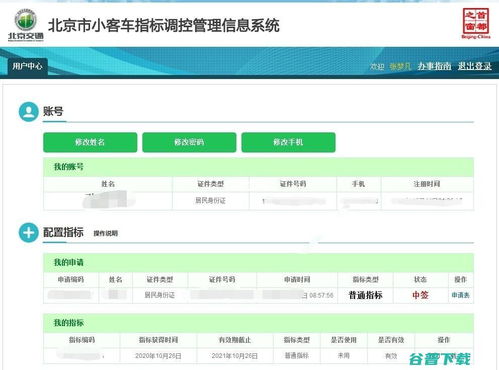The width and height of the screenshot is (499, 370).
Task: Click the 中签 status text
Action: [x=420, y=295]
